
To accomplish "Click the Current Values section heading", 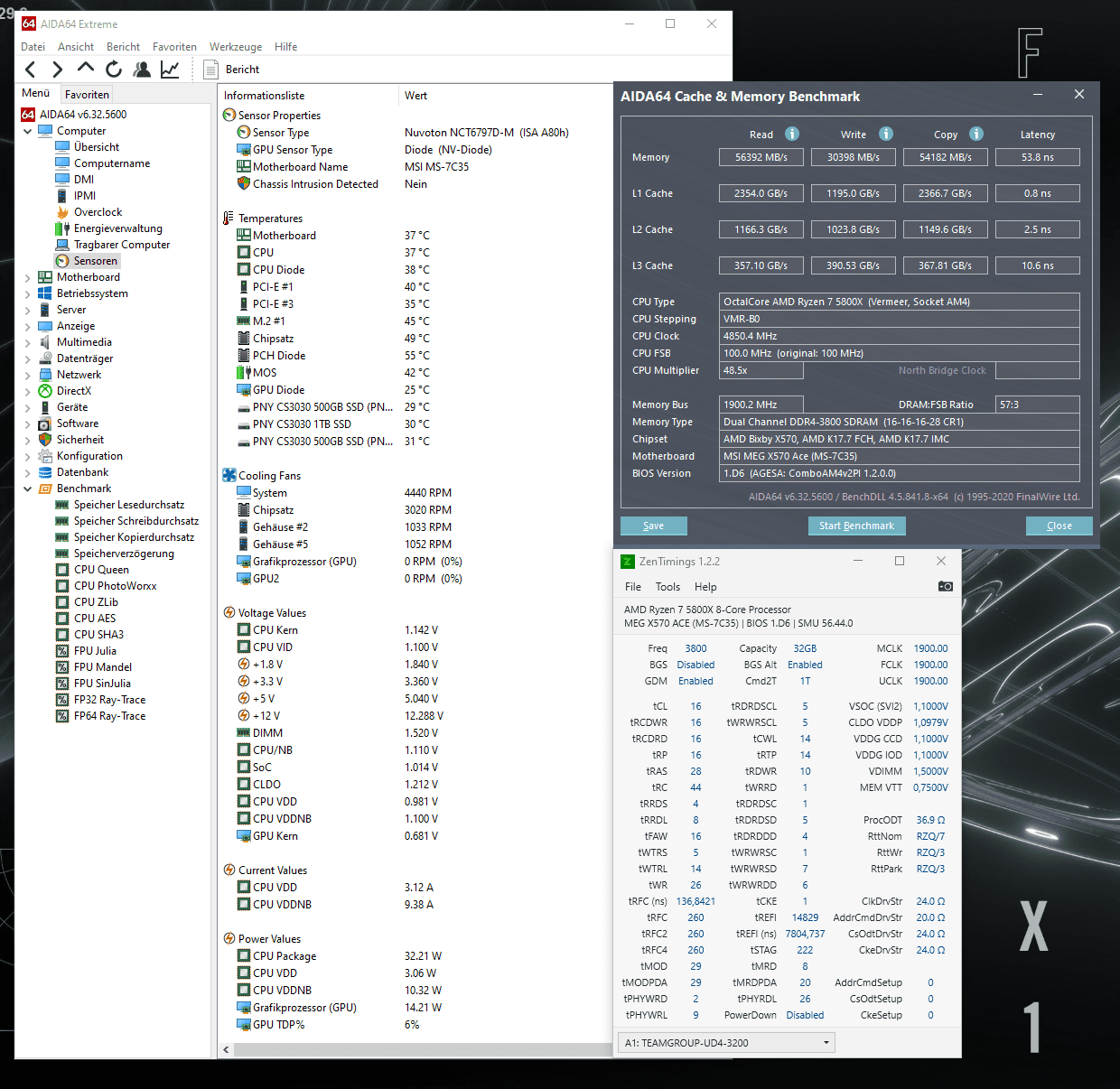I will point(272,870).
